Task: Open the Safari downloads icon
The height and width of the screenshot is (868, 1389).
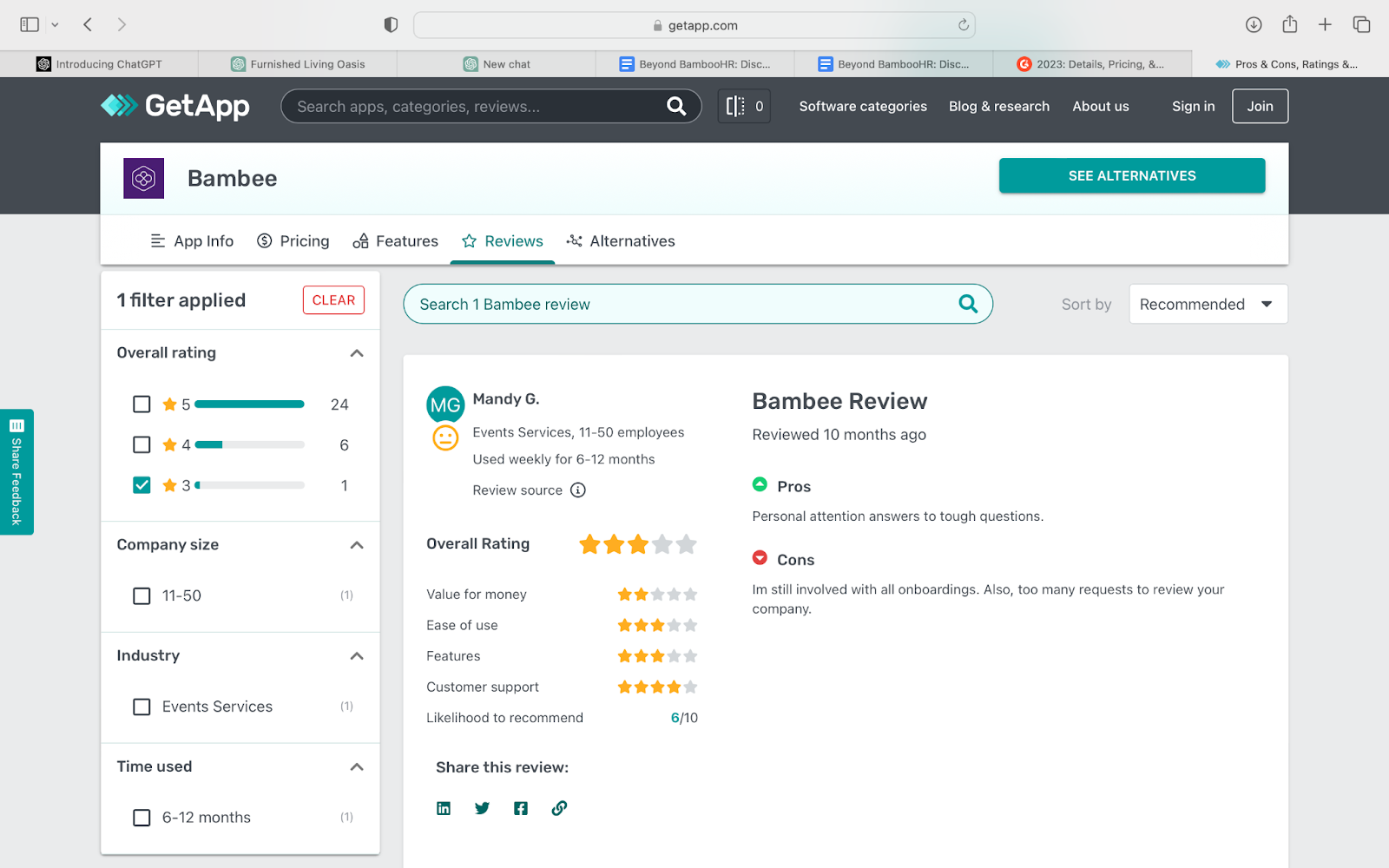Action: pos(1254,24)
